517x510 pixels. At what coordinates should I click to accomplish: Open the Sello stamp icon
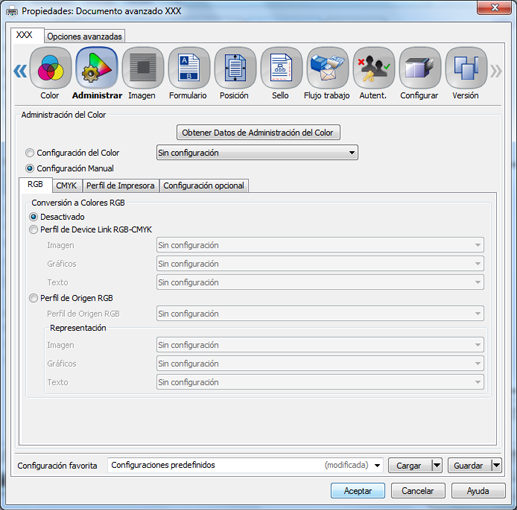point(281,68)
